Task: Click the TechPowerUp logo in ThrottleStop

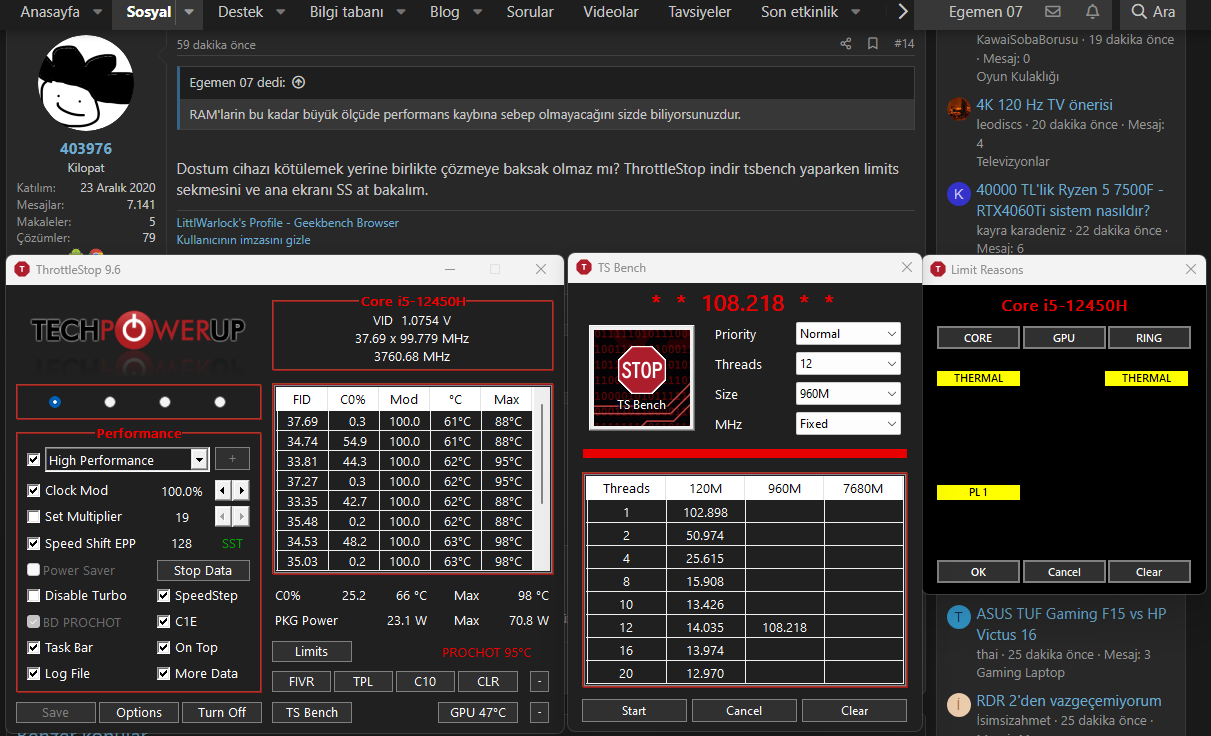Action: [x=138, y=329]
